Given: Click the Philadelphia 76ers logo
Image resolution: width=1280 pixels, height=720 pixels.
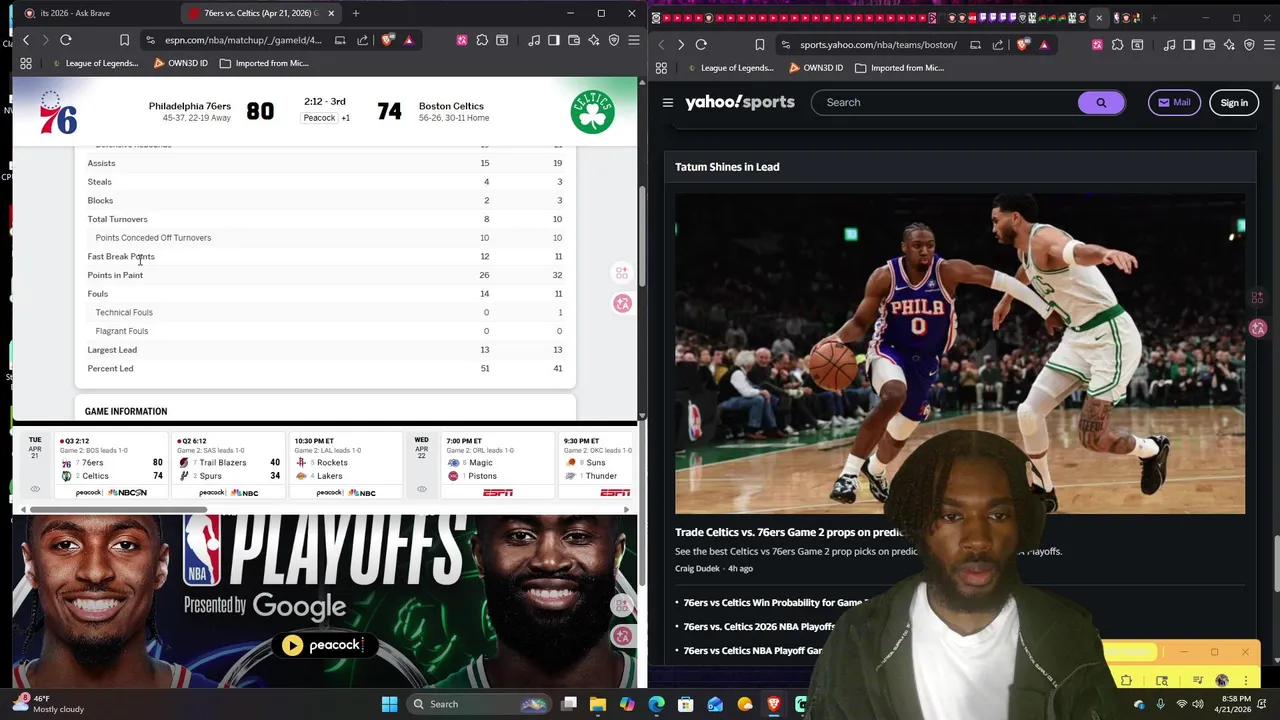Looking at the screenshot, I should tap(58, 113).
